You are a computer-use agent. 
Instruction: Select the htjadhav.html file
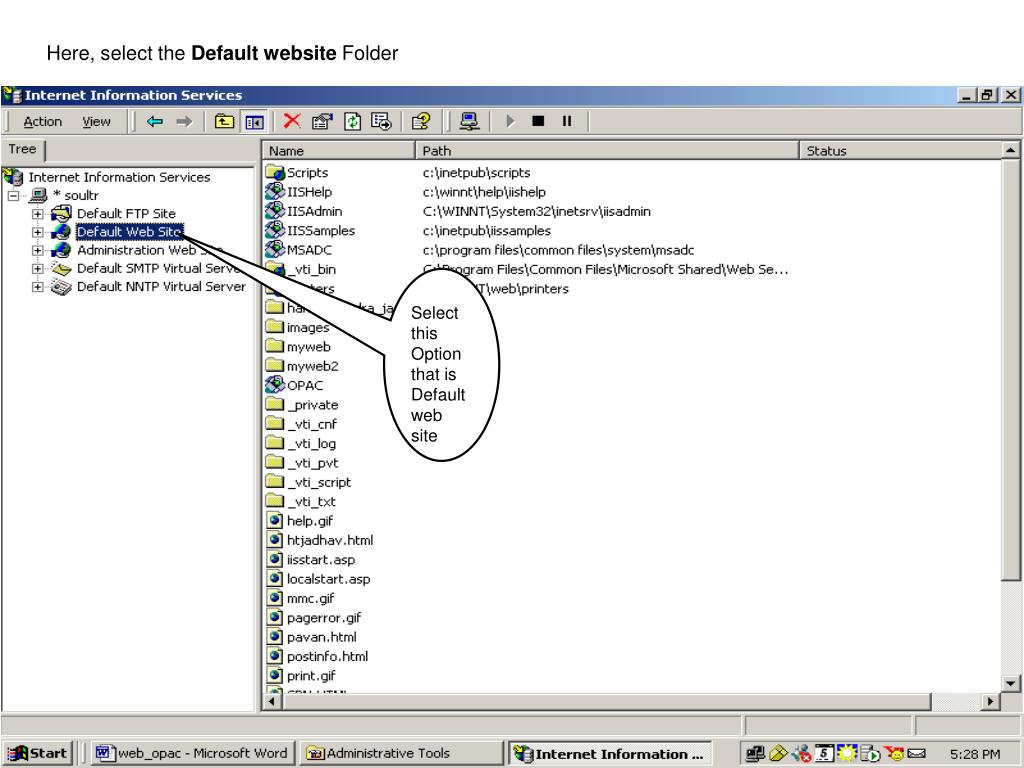point(330,540)
